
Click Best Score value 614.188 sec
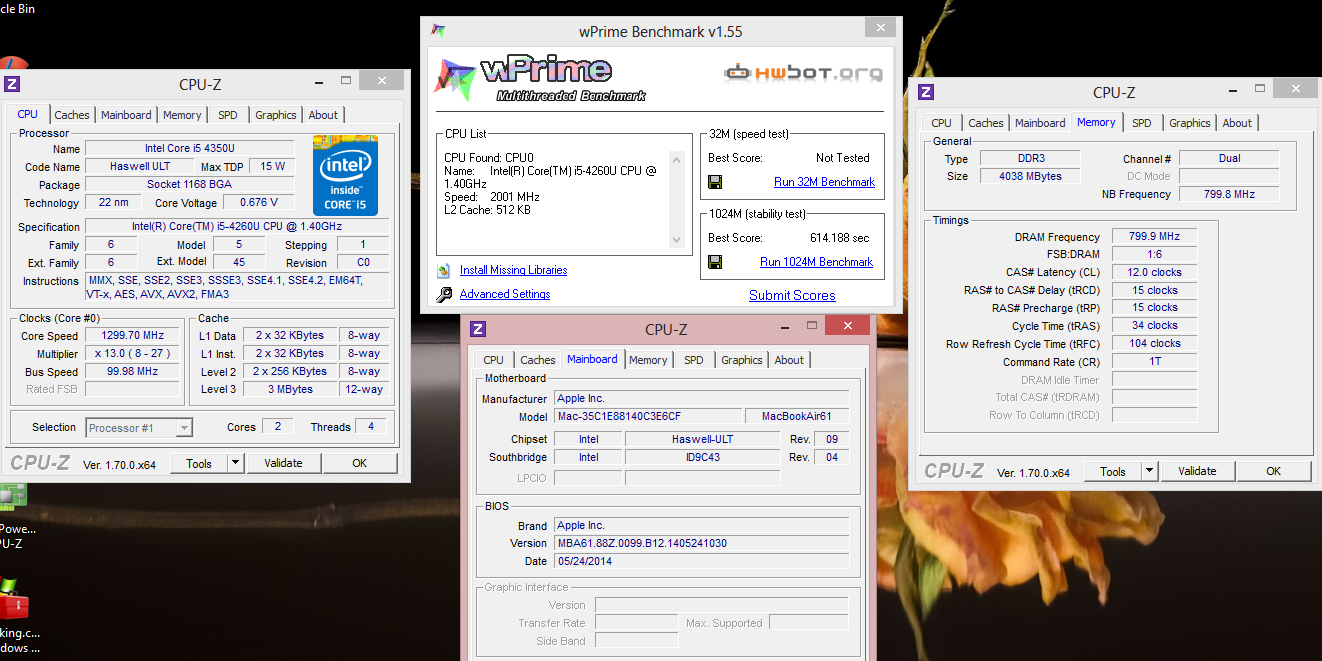tap(840, 238)
